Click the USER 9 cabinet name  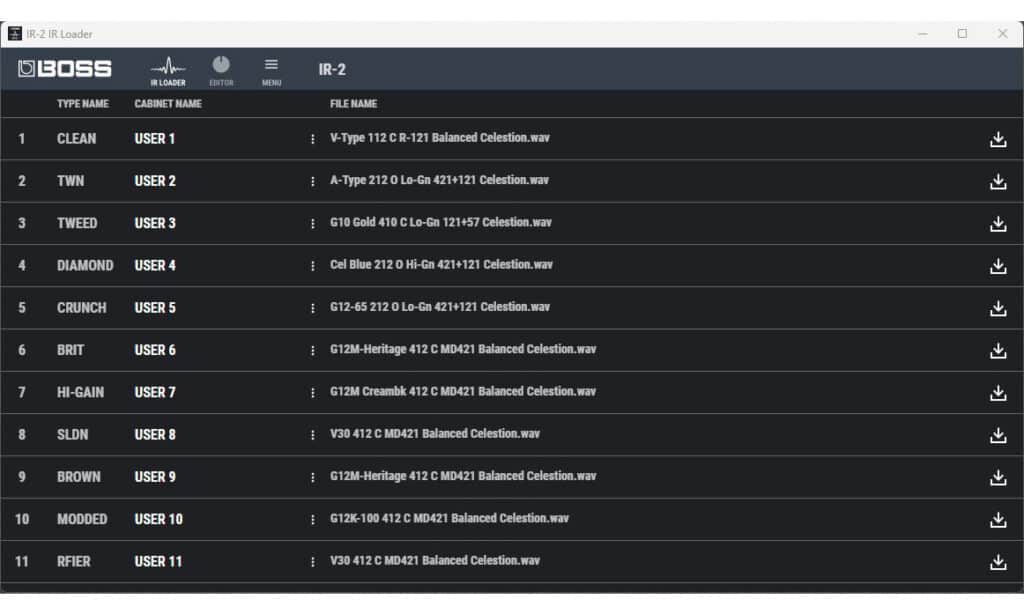[155, 477]
